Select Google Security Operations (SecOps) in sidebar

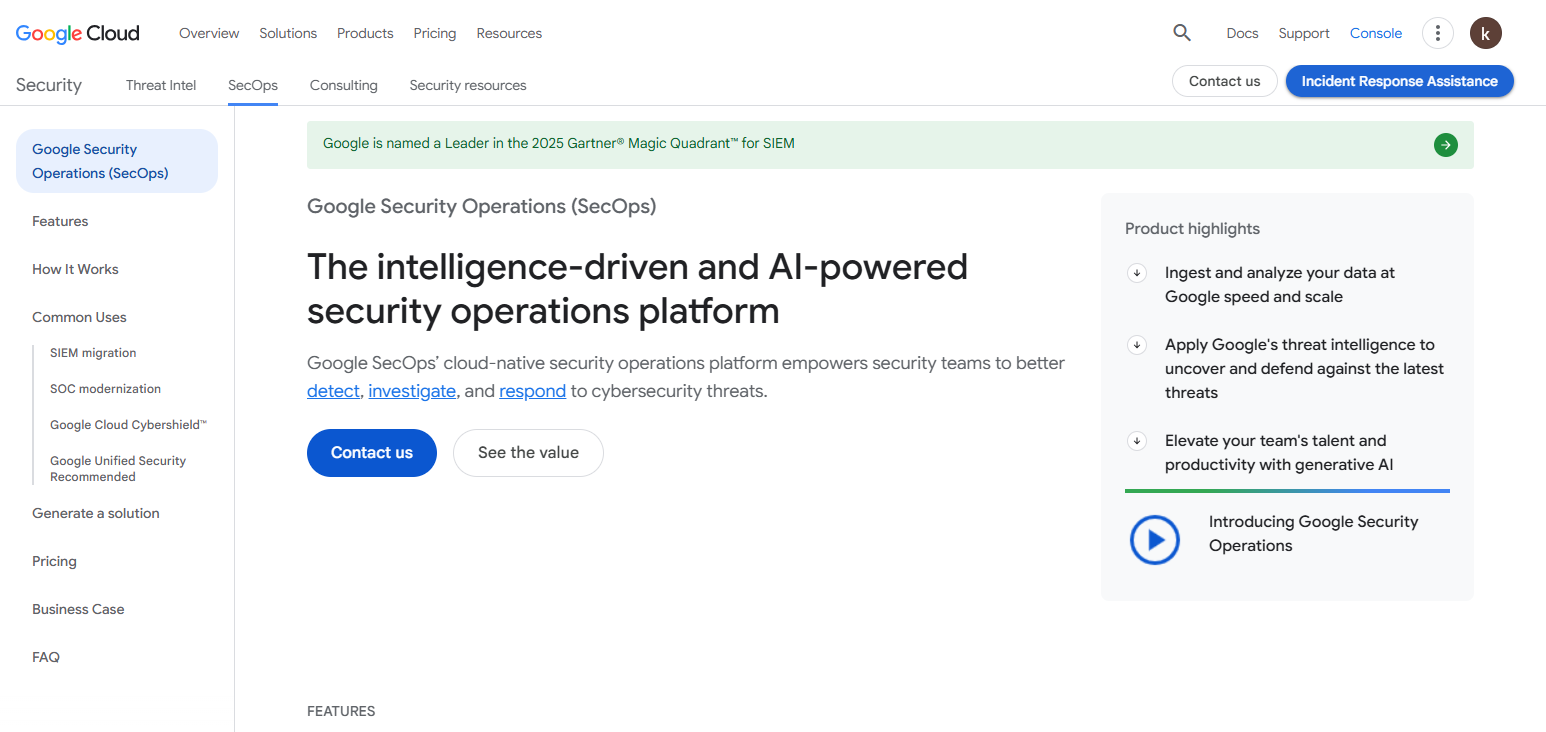(117, 161)
